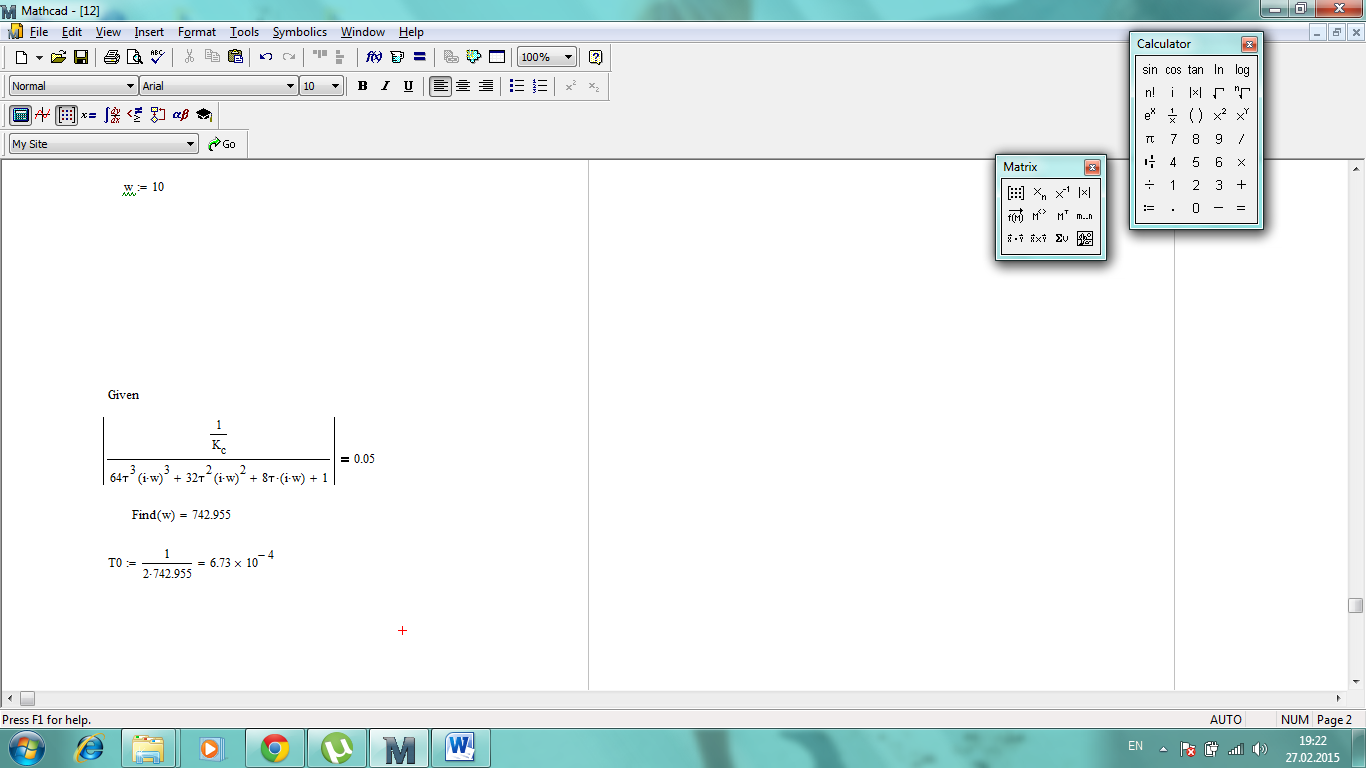This screenshot has height=768, width=1366.
Task: Toggle Italic text formatting
Action: pos(385,86)
